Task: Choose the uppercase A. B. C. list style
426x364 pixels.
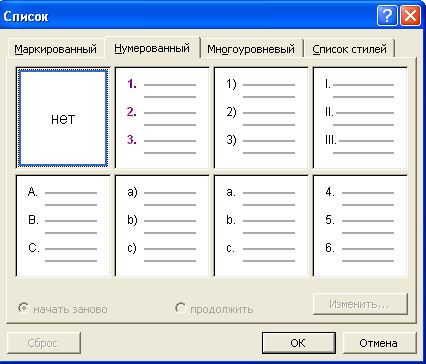Action: [x=63, y=226]
